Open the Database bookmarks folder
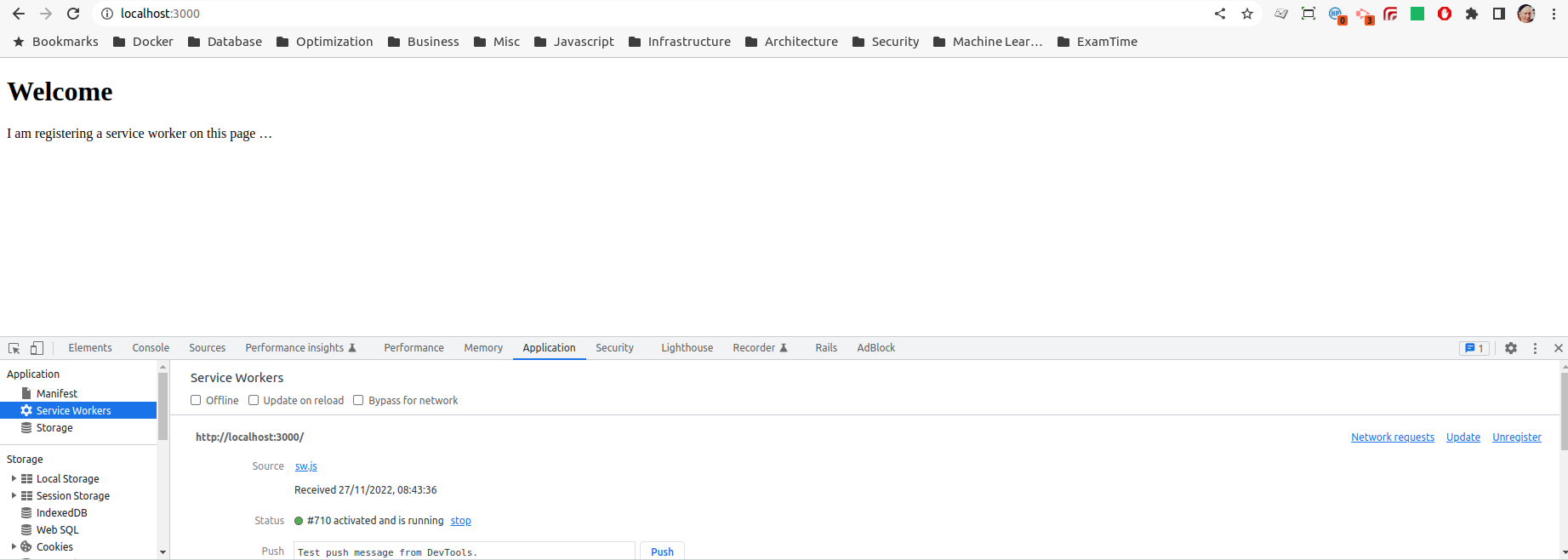This screenshot has height=560, width=1568. [x=225, y=42]
